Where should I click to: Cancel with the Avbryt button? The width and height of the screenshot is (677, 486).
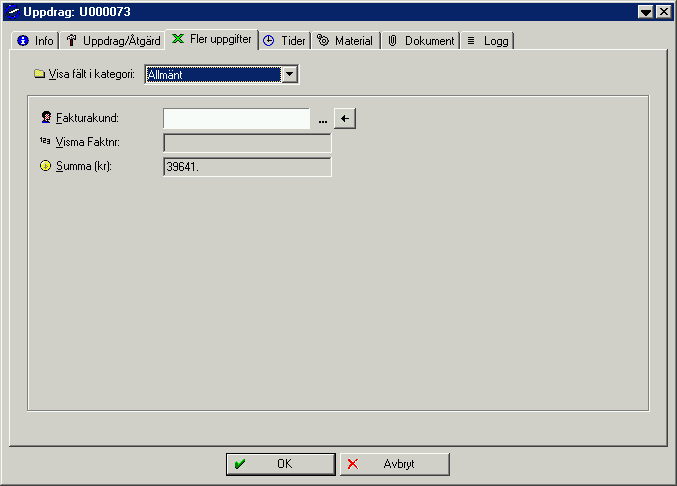tap(395, 464)
